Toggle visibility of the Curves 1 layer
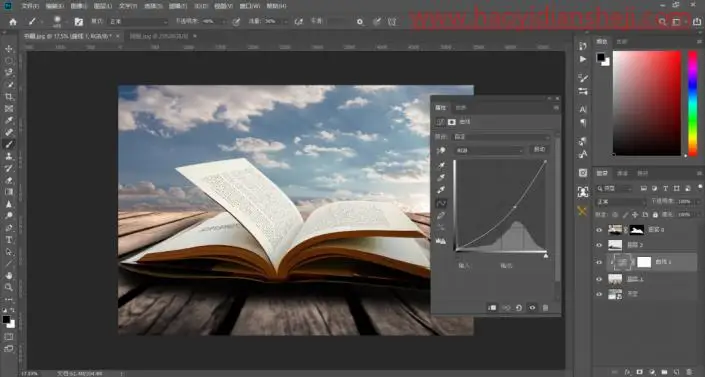Screen dimensions: 705x377 (x=599, y=262)
